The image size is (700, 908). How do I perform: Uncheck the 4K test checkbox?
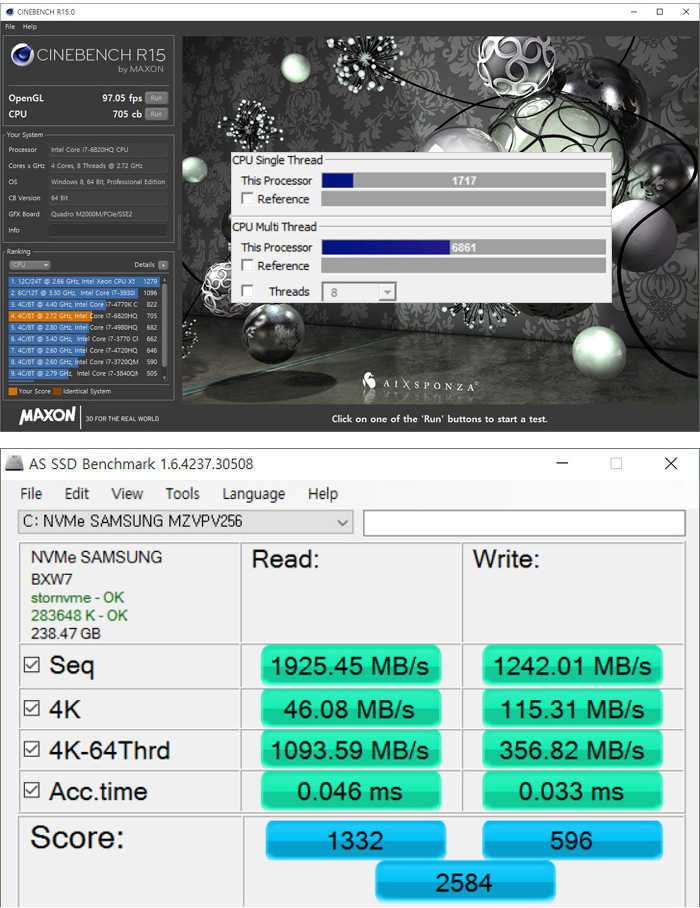pos(32,708)
